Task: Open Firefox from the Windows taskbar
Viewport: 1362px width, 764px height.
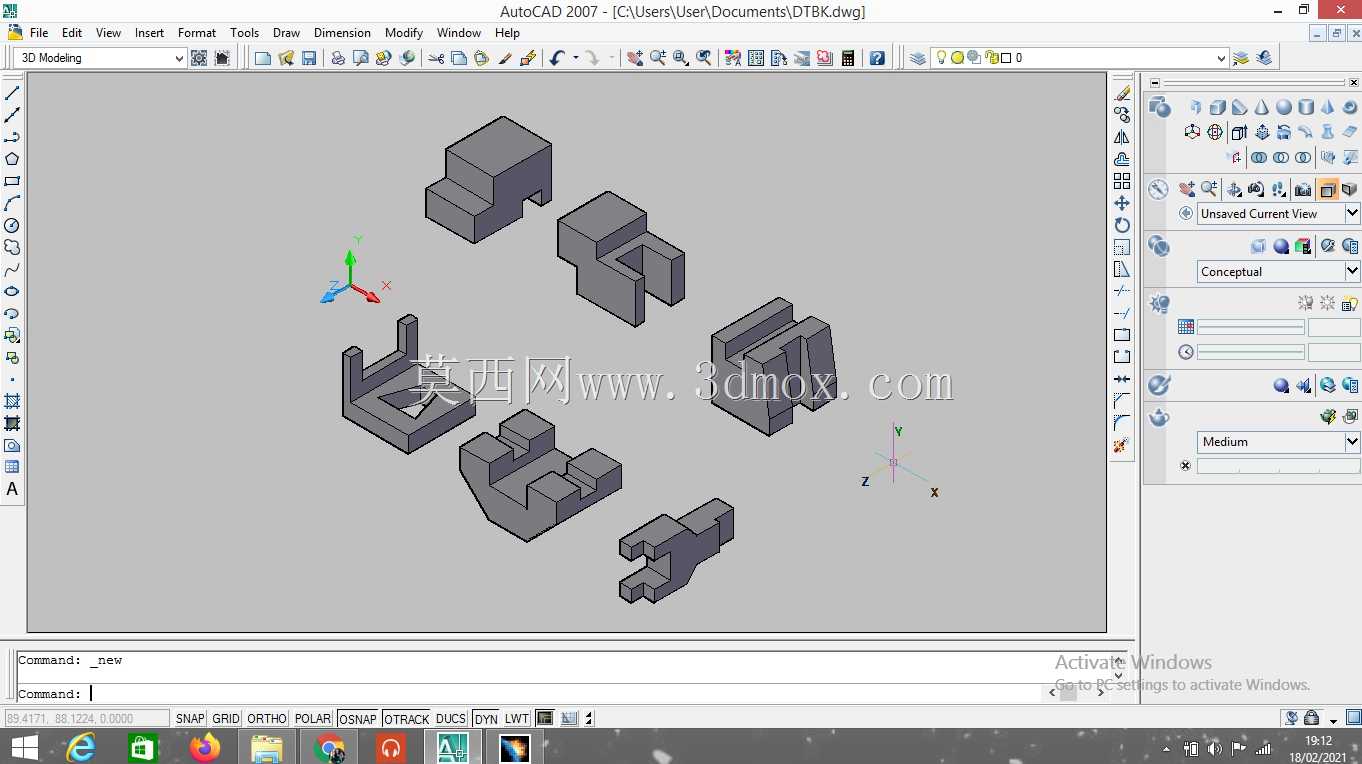Action: click(205, 747)
